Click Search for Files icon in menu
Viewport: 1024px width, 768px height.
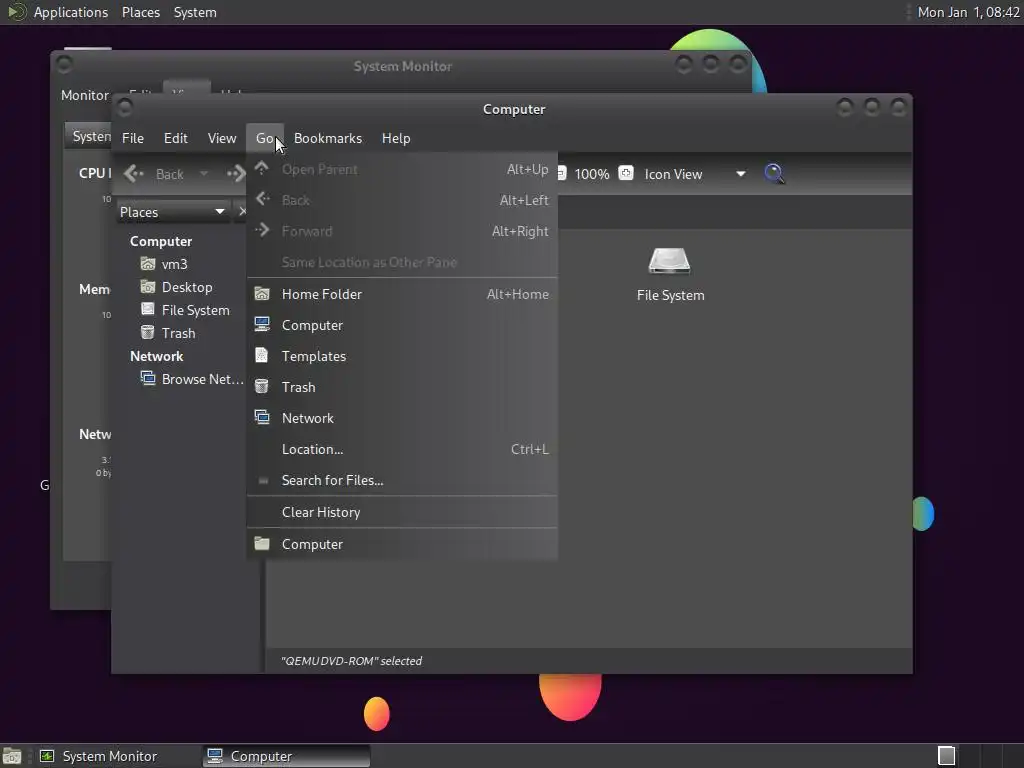click(263, 480)
